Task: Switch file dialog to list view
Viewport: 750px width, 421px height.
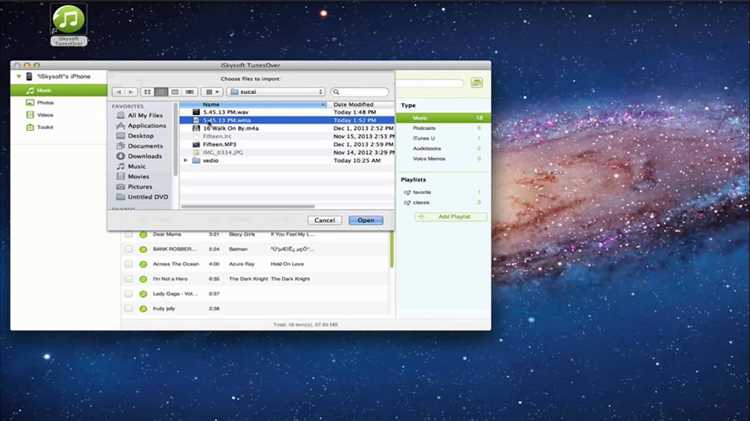Action: (161, 92)
